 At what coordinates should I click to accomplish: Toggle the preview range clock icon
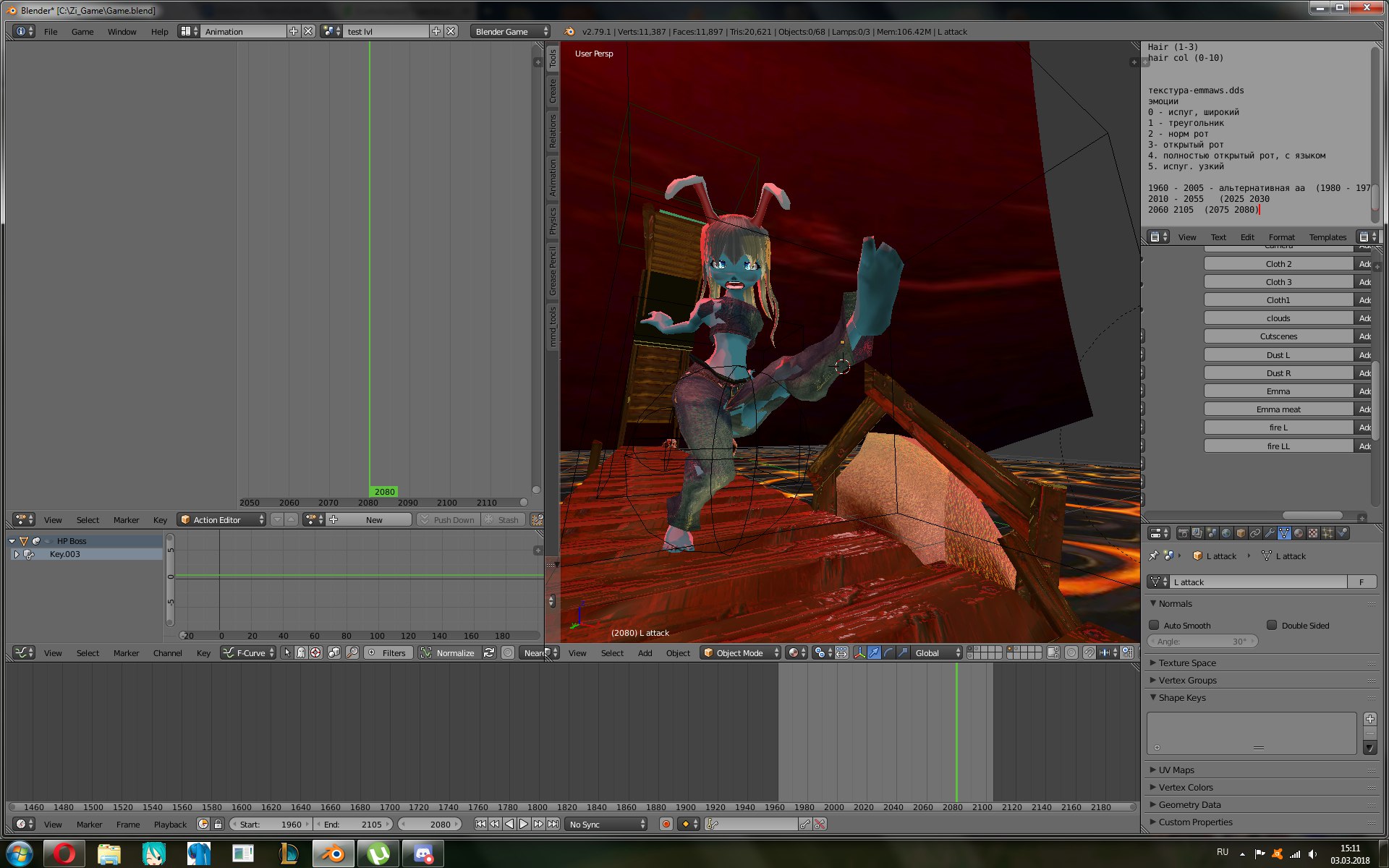(203, 824)
